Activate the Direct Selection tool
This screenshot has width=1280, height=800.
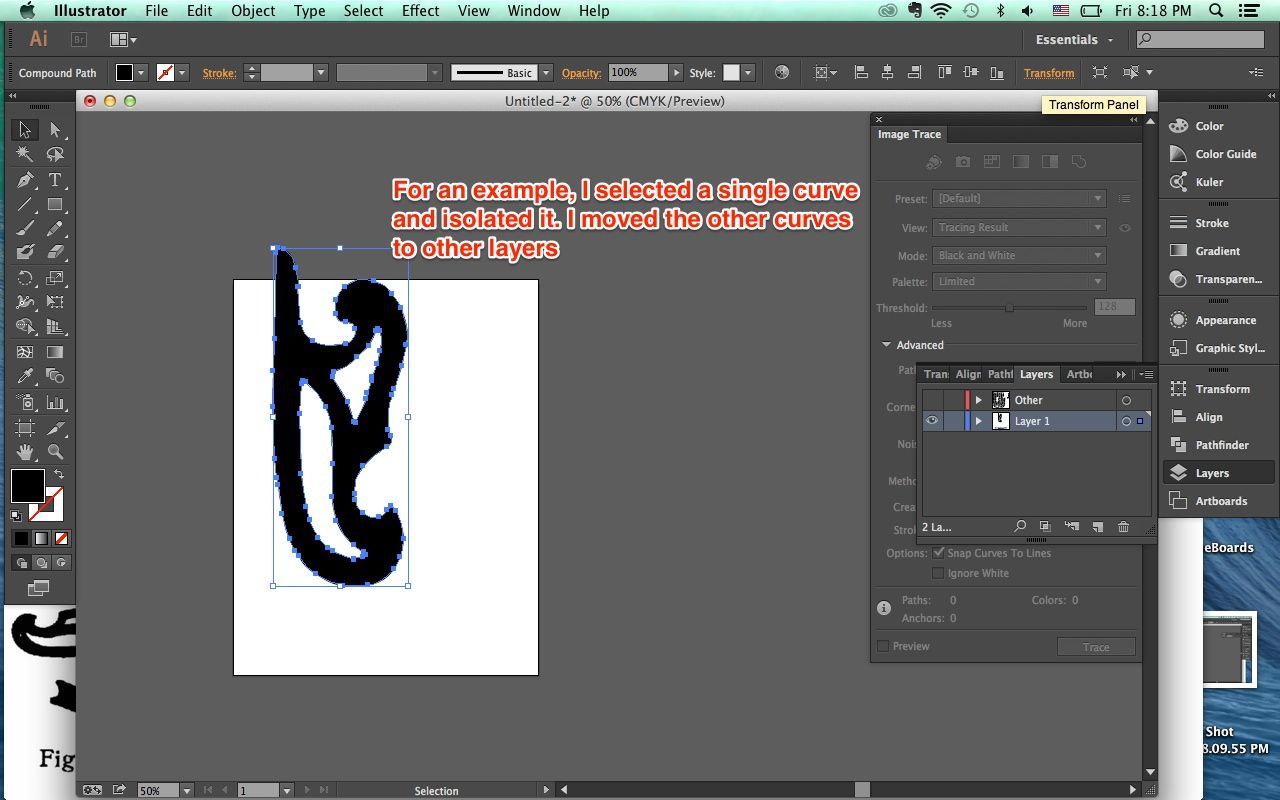point(55,130)
